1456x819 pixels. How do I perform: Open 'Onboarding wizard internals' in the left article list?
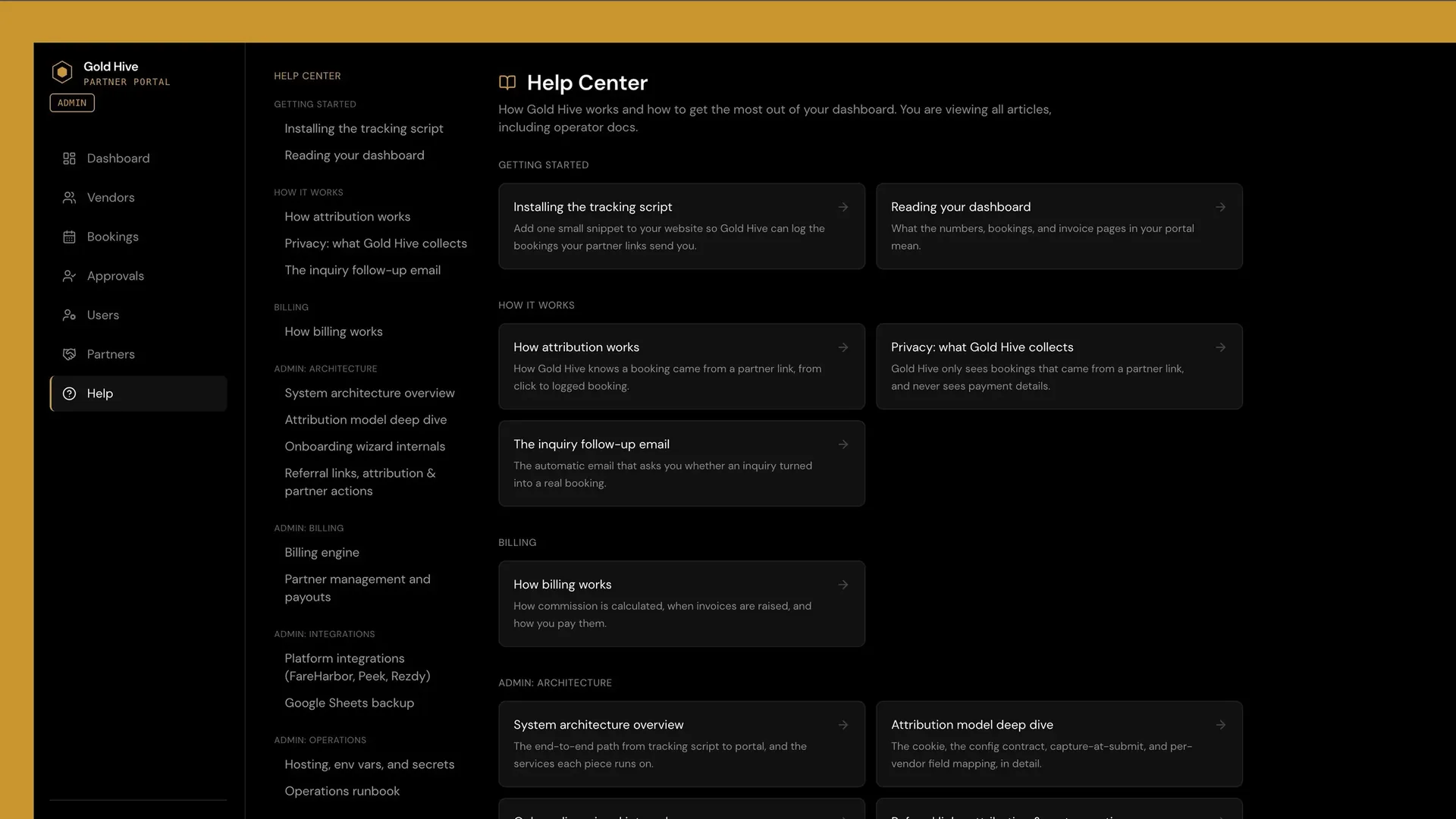(x=365, y=447)
